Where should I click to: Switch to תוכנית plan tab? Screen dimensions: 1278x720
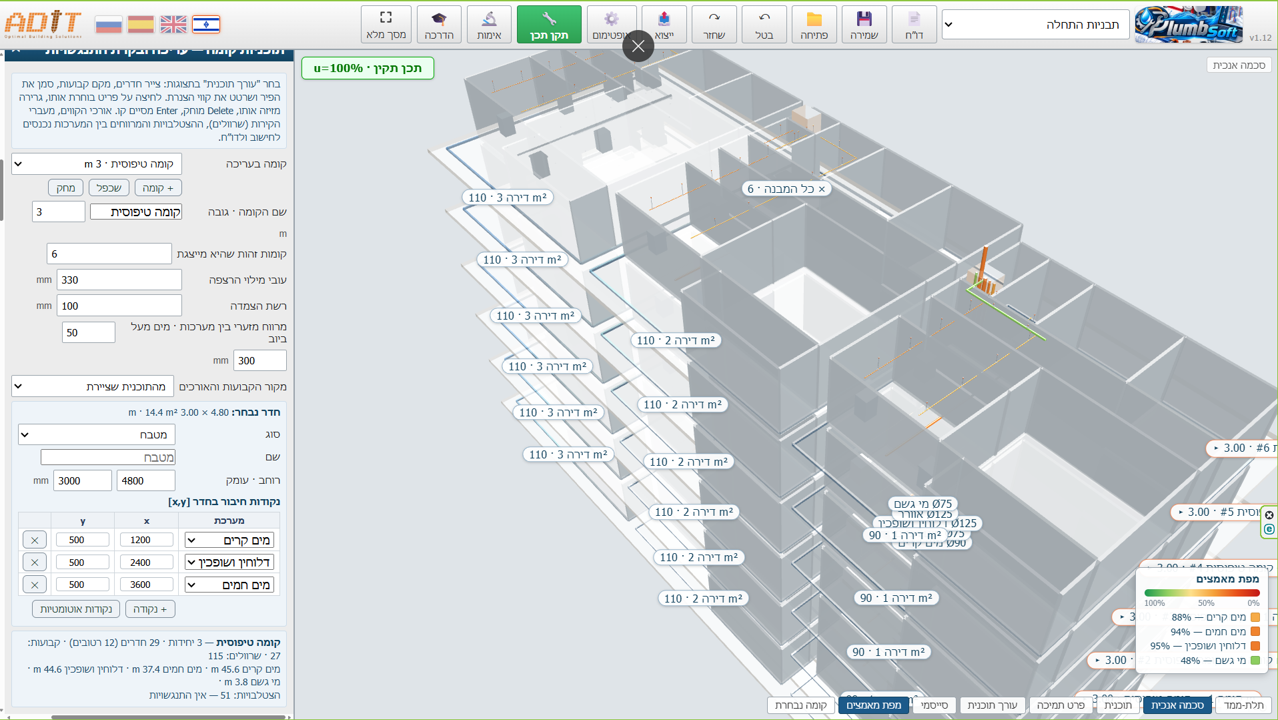click(x=1117, y=705)
